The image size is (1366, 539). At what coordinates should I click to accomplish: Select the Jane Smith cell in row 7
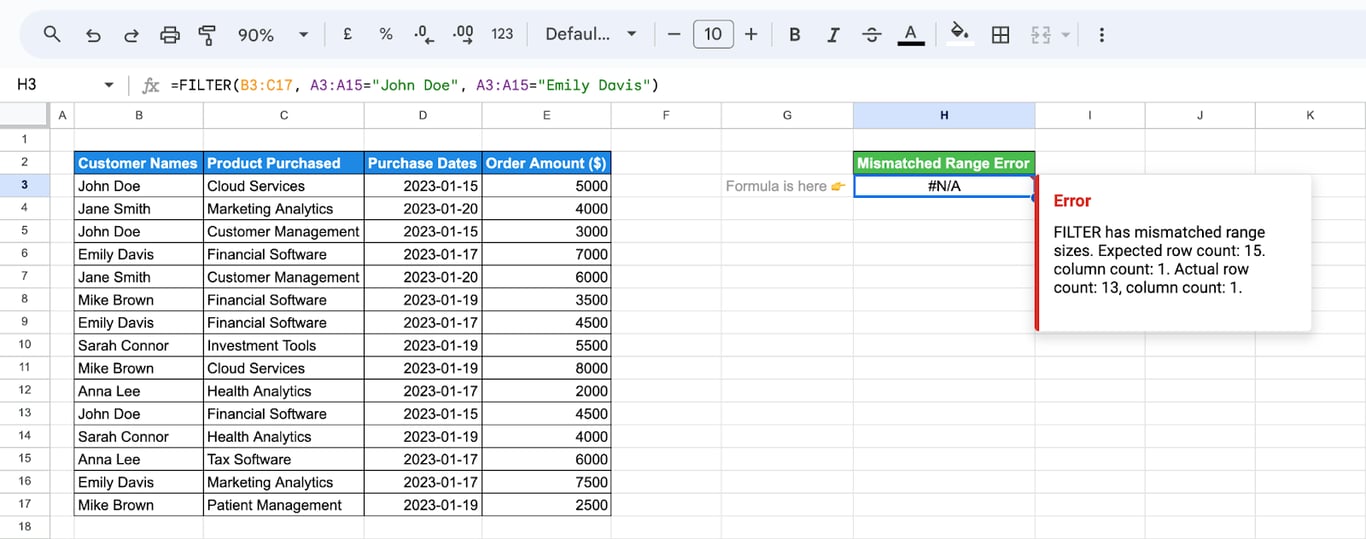139,277
